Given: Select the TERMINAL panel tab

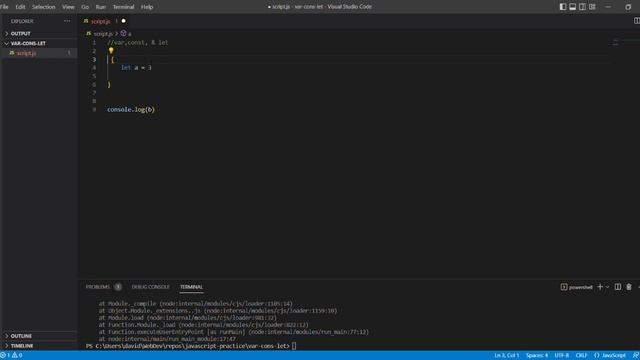Looking at the screenshot, I should point(191,287).
